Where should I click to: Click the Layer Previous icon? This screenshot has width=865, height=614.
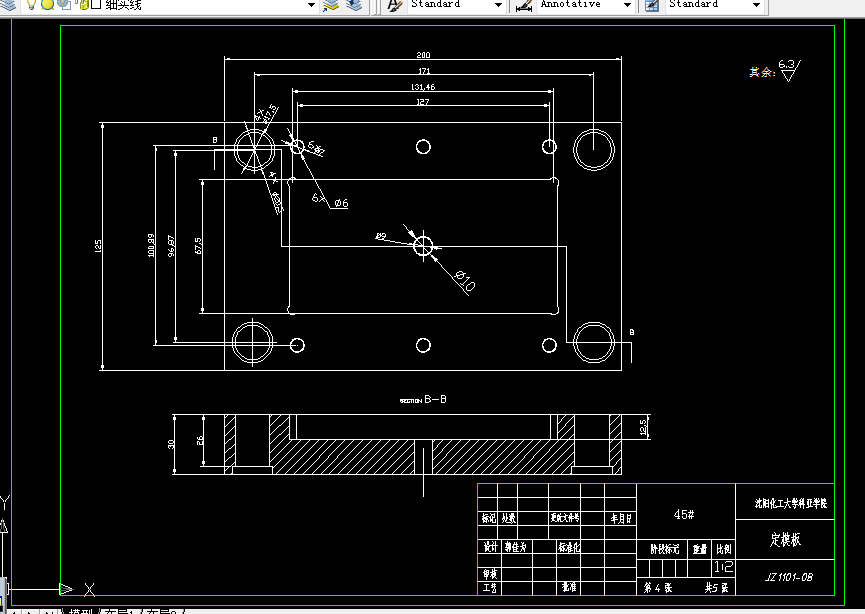(354, 5)
